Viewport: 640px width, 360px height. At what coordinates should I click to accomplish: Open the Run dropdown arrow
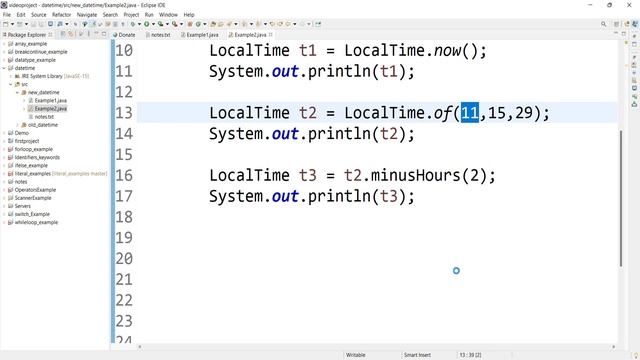(153, 24)
